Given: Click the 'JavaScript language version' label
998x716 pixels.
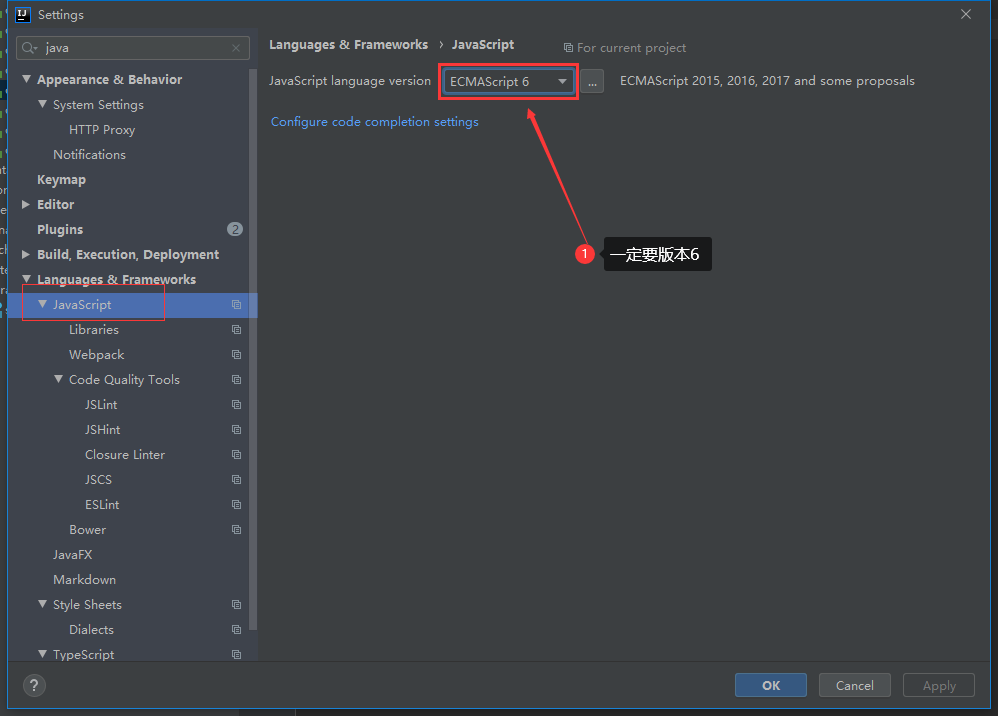Looking at the screenshot, I should tap(349, 81).
